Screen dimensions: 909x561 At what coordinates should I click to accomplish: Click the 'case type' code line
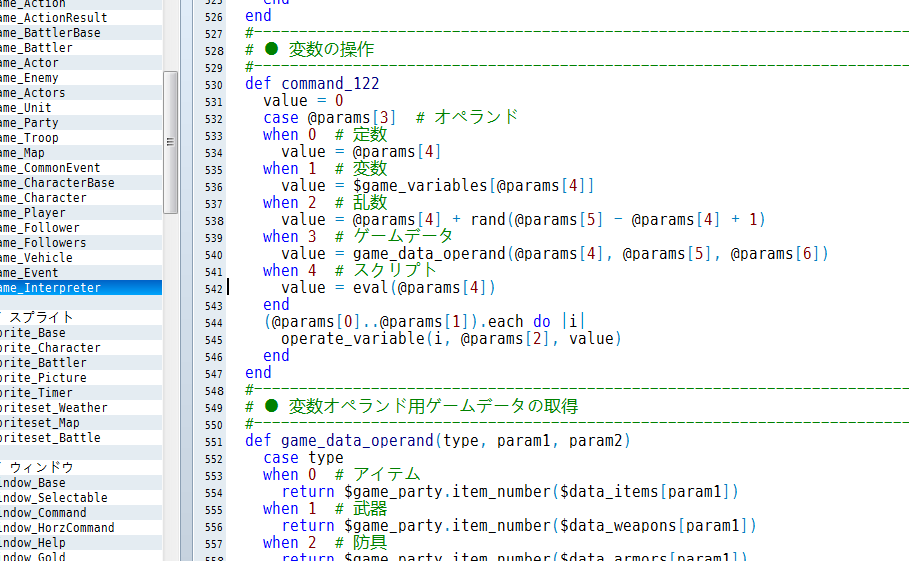pyautogui.click(x=303, y=458)
